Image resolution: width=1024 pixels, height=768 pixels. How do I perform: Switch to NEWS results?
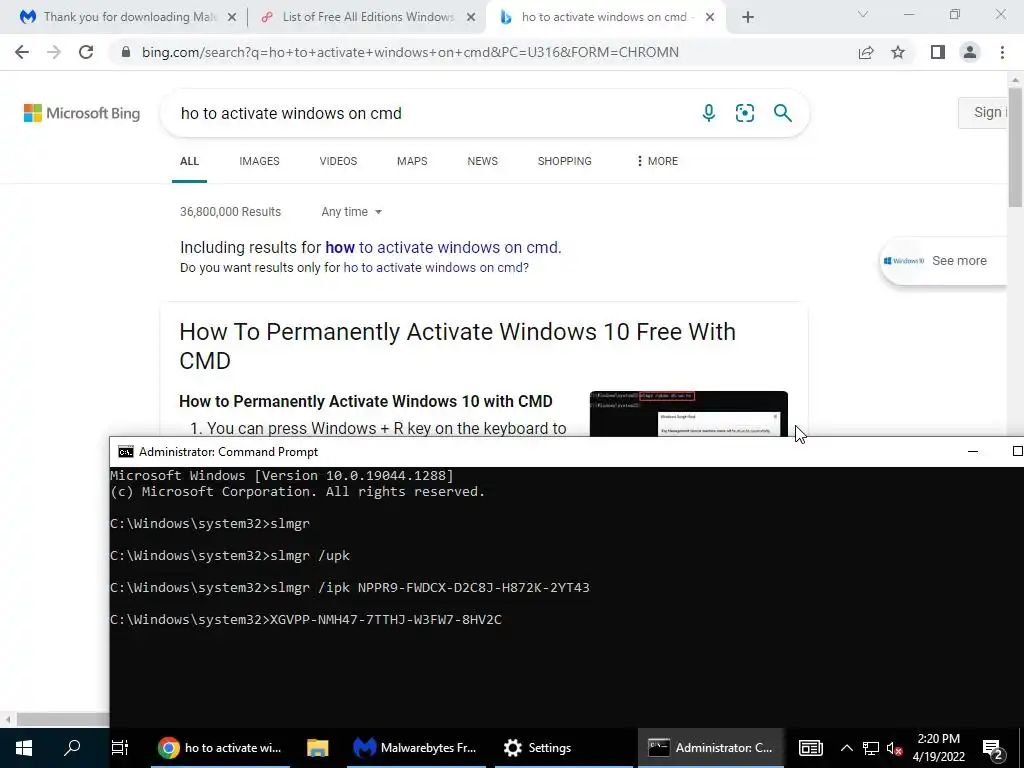483,161
